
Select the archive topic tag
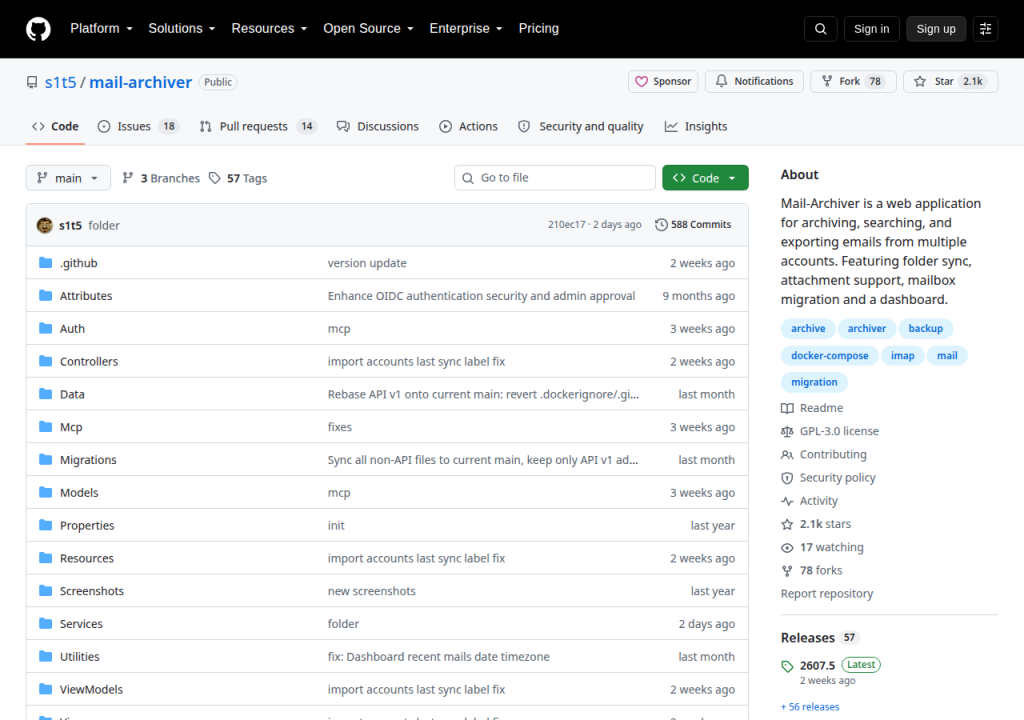(808, 329)
